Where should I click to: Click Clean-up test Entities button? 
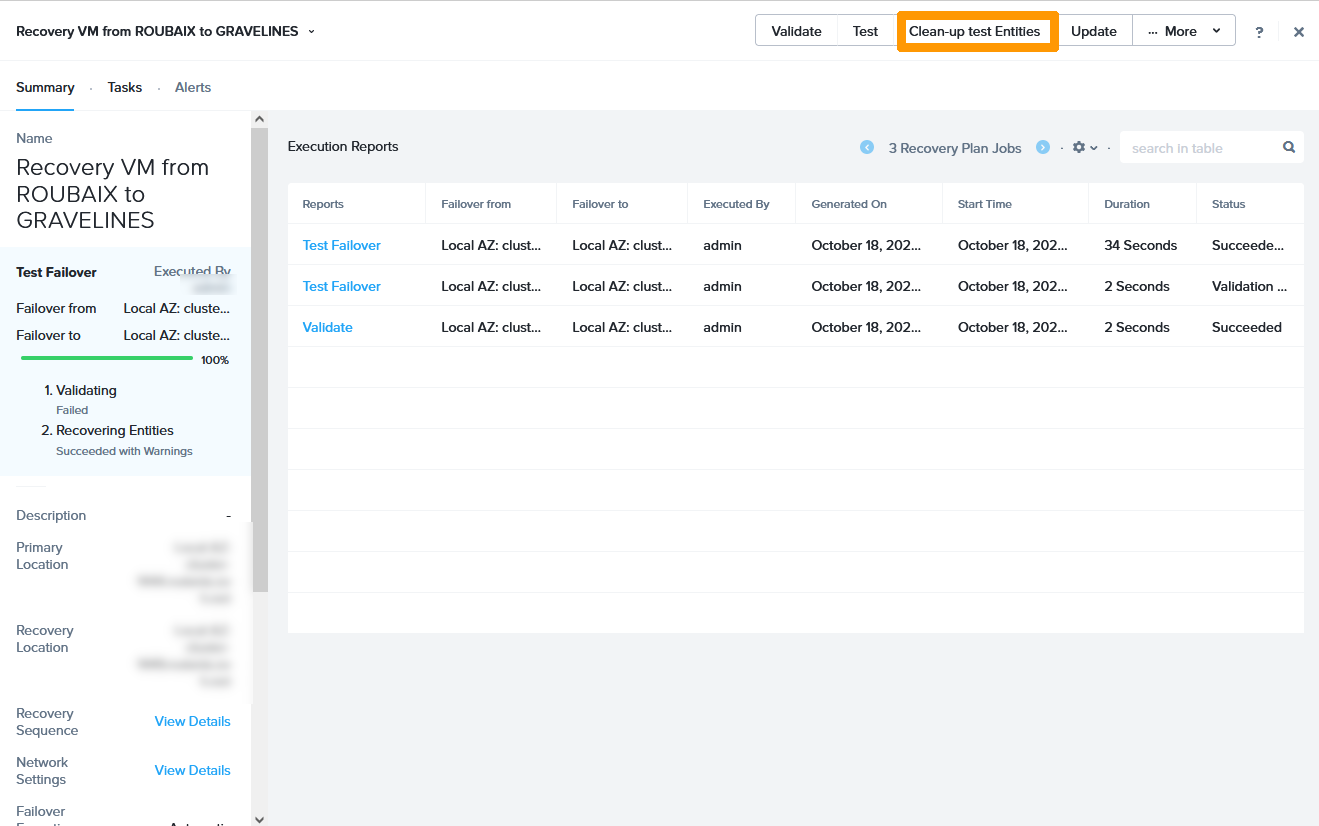975,31
